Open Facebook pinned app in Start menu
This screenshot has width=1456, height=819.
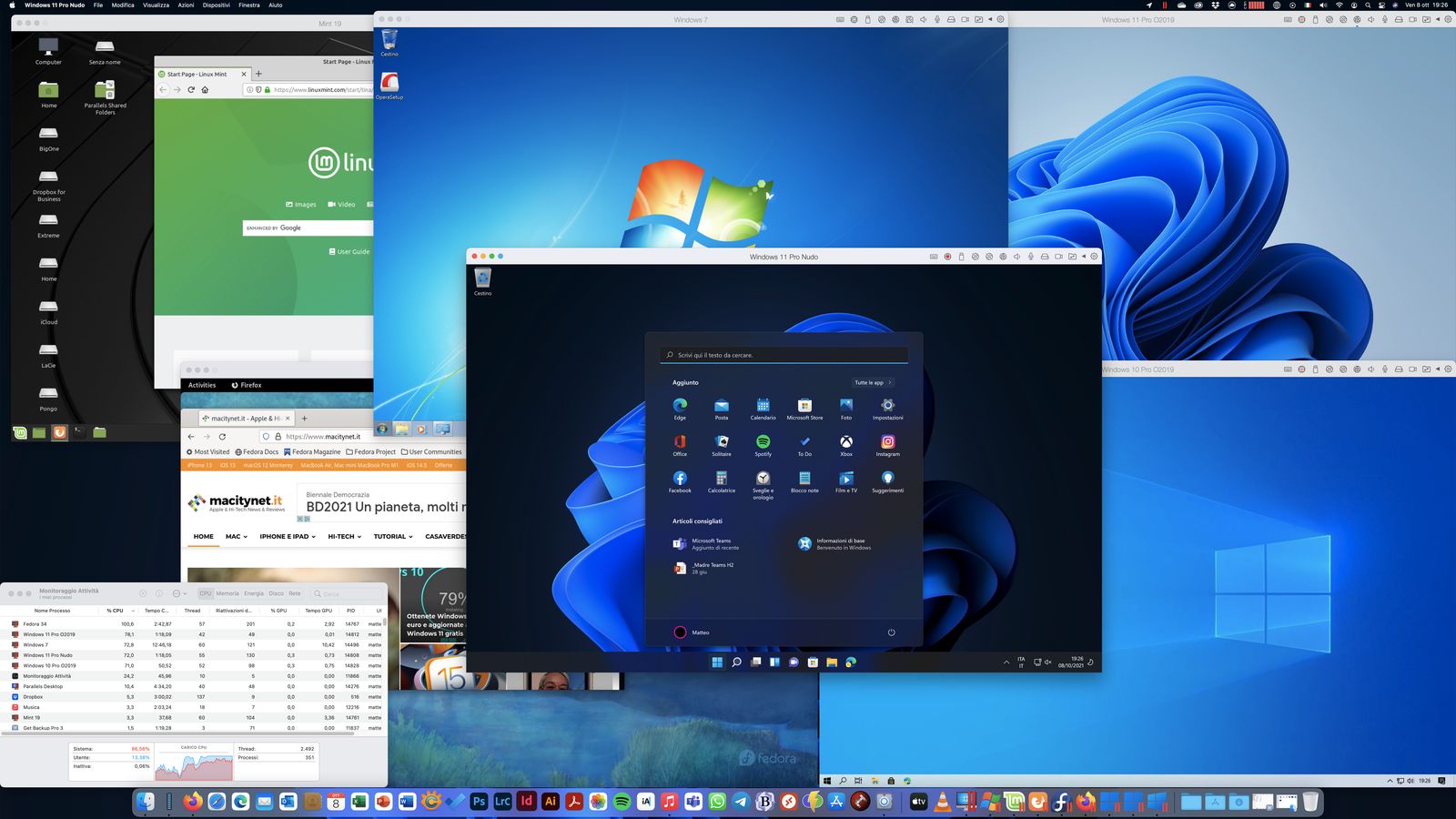(x=680, y=480)
